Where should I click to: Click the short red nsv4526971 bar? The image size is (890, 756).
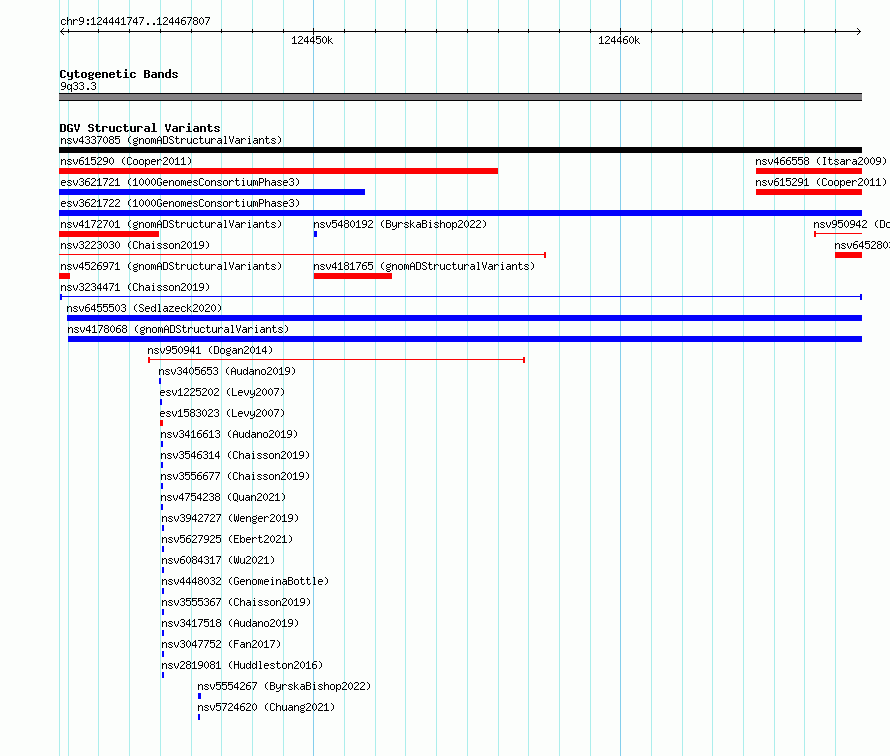(65, 276)
